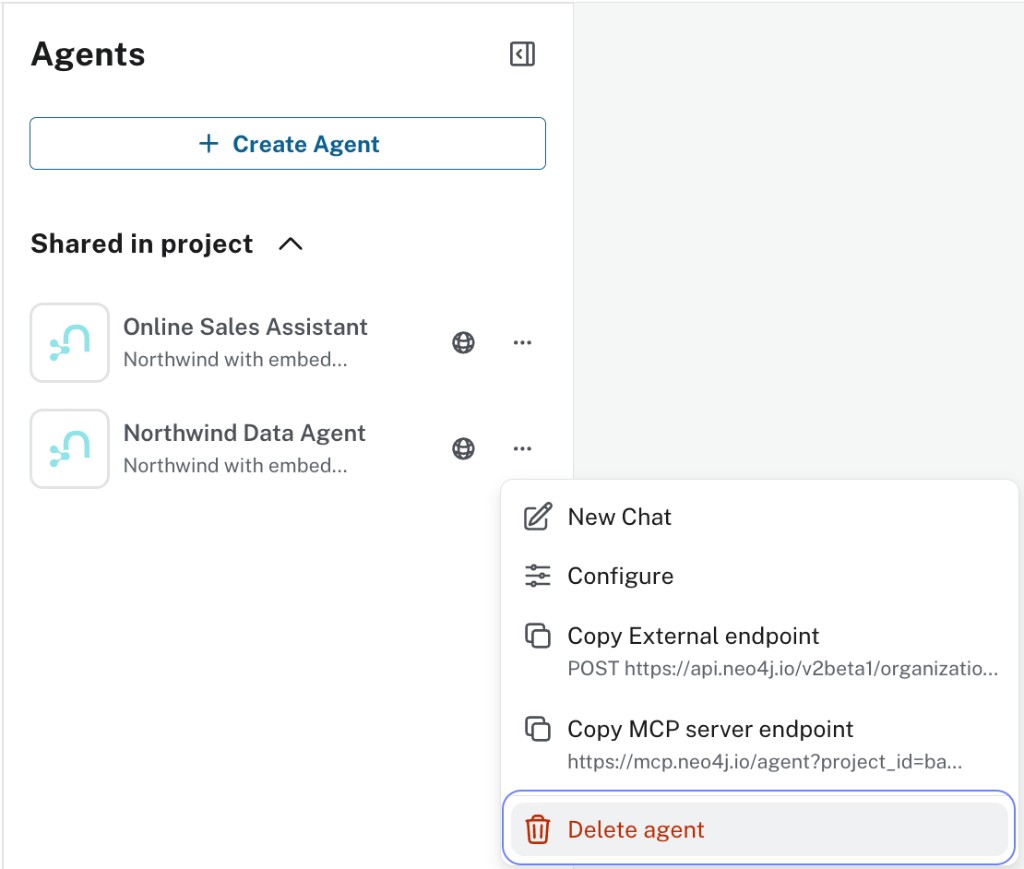
Task: Select Configure in the context menu
Action: tap(620, 575)
